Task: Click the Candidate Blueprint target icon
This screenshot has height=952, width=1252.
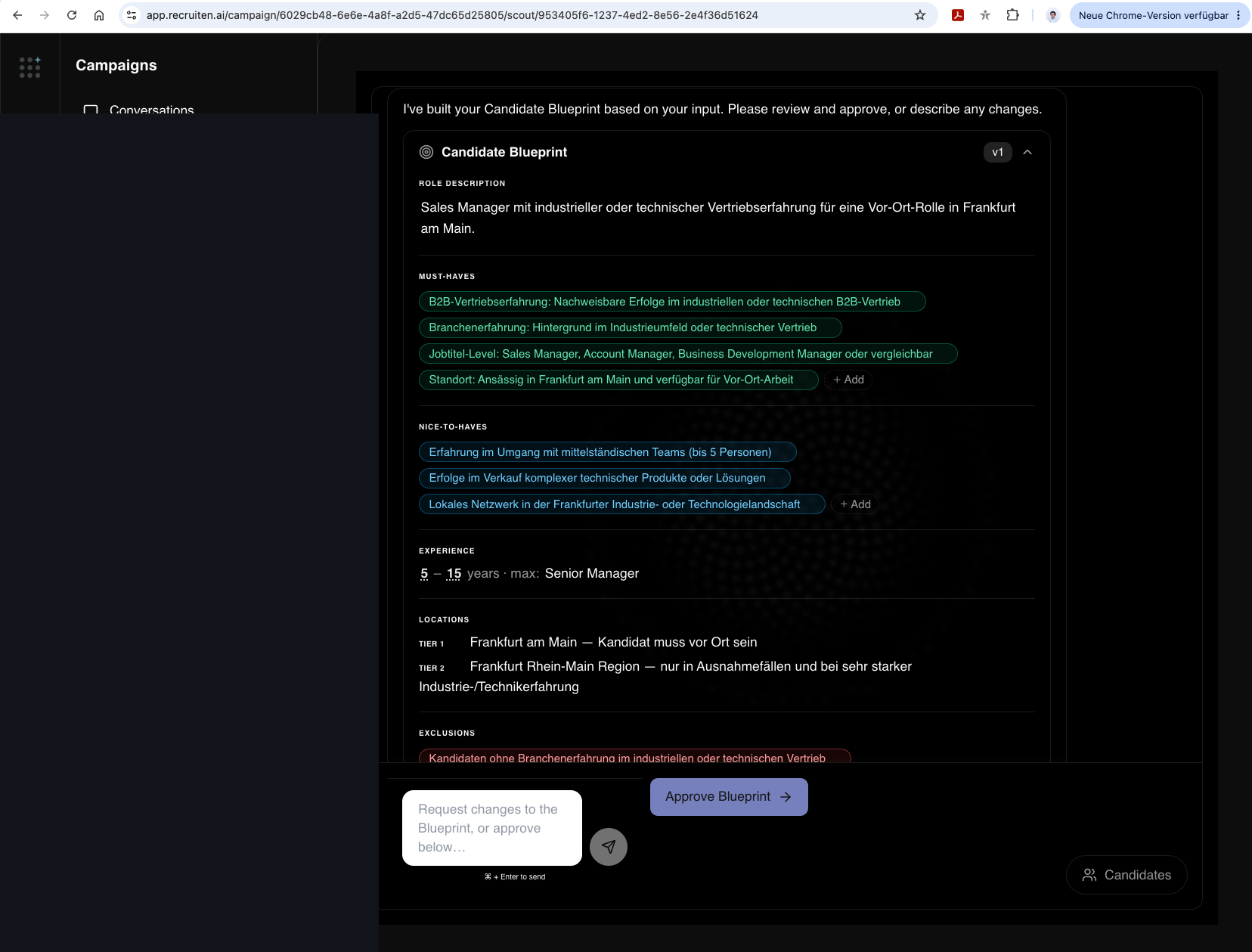Action: (x=426, y=152)
